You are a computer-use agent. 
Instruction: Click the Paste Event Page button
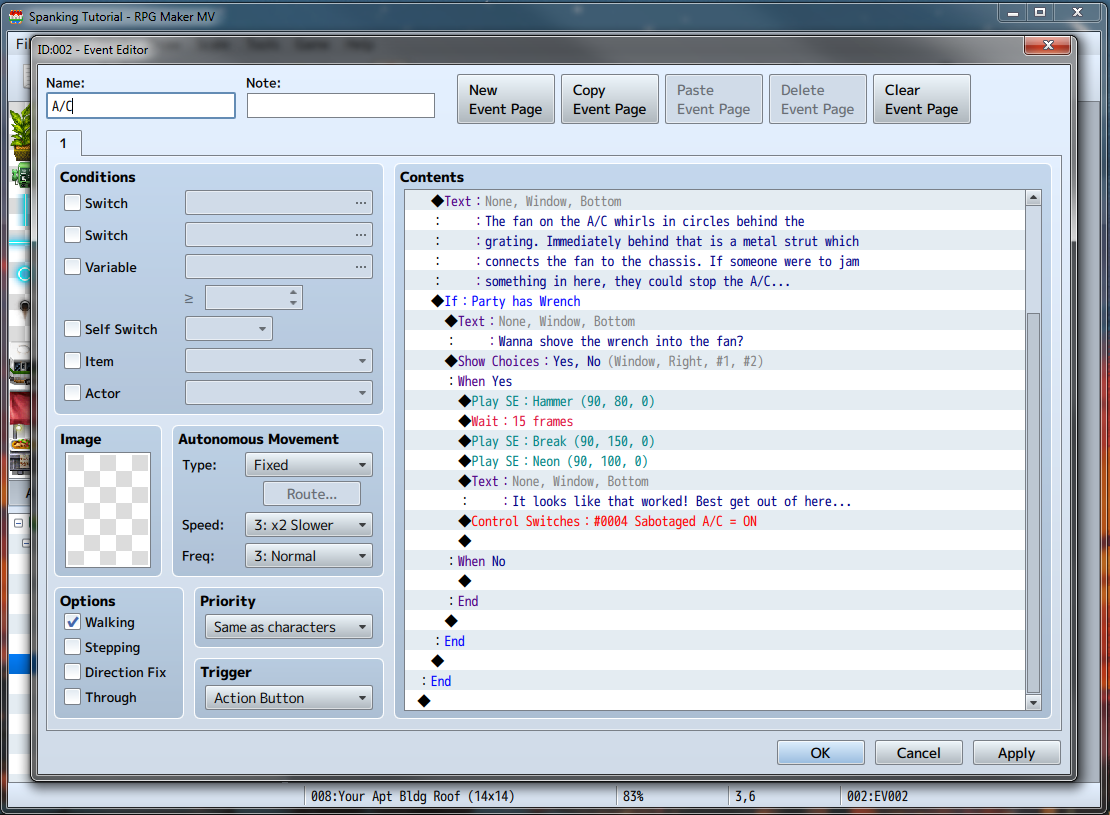click(714, 99)
